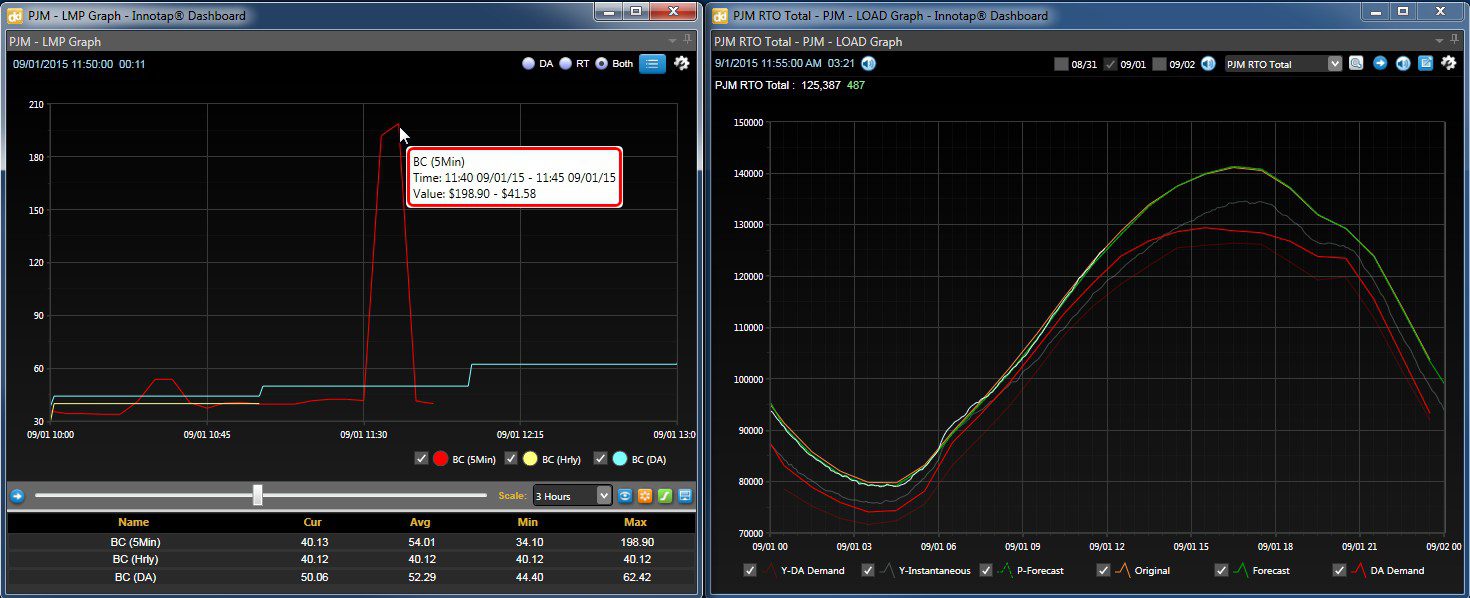Click DA Demand line legend icon
Viewport: 1470px width, 598px height.
point(1359,570)
